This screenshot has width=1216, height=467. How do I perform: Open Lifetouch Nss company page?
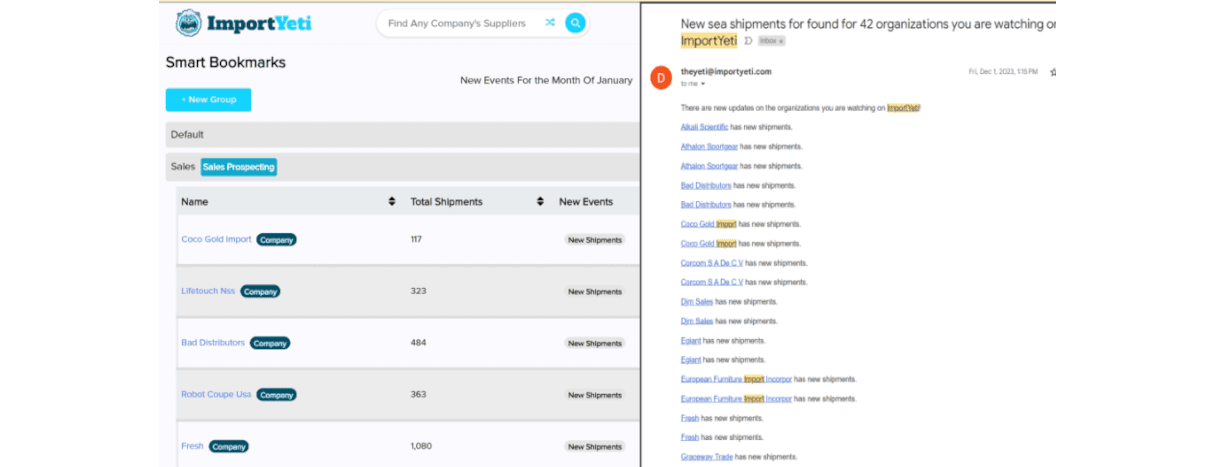click(x=208, y=291)
